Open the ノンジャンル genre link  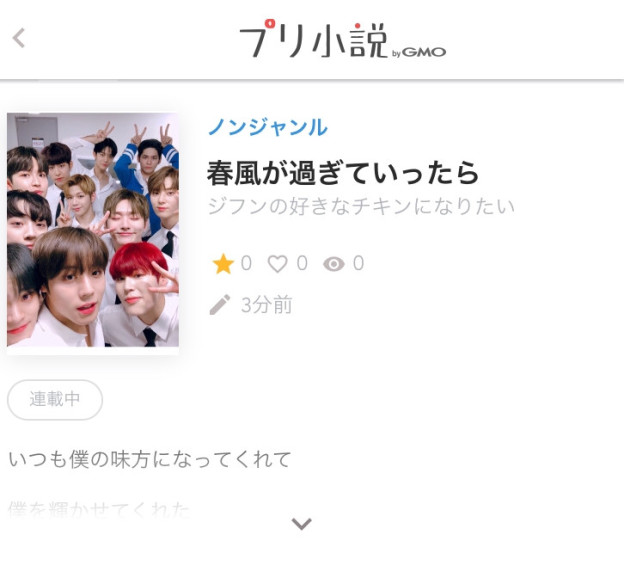(268, 127)
